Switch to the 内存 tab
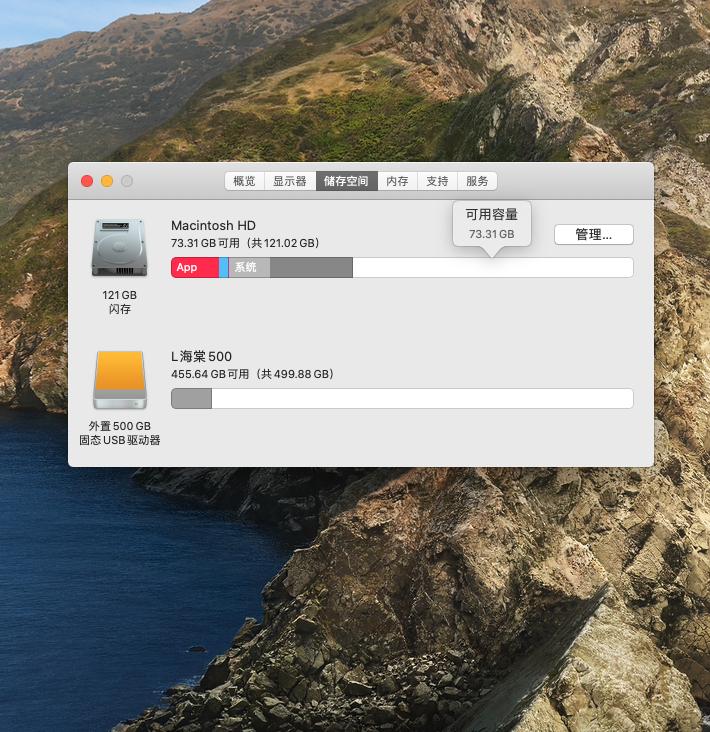The height and width of the screenshot is (732, 710). pyautogui.click(x=397, y=181)
